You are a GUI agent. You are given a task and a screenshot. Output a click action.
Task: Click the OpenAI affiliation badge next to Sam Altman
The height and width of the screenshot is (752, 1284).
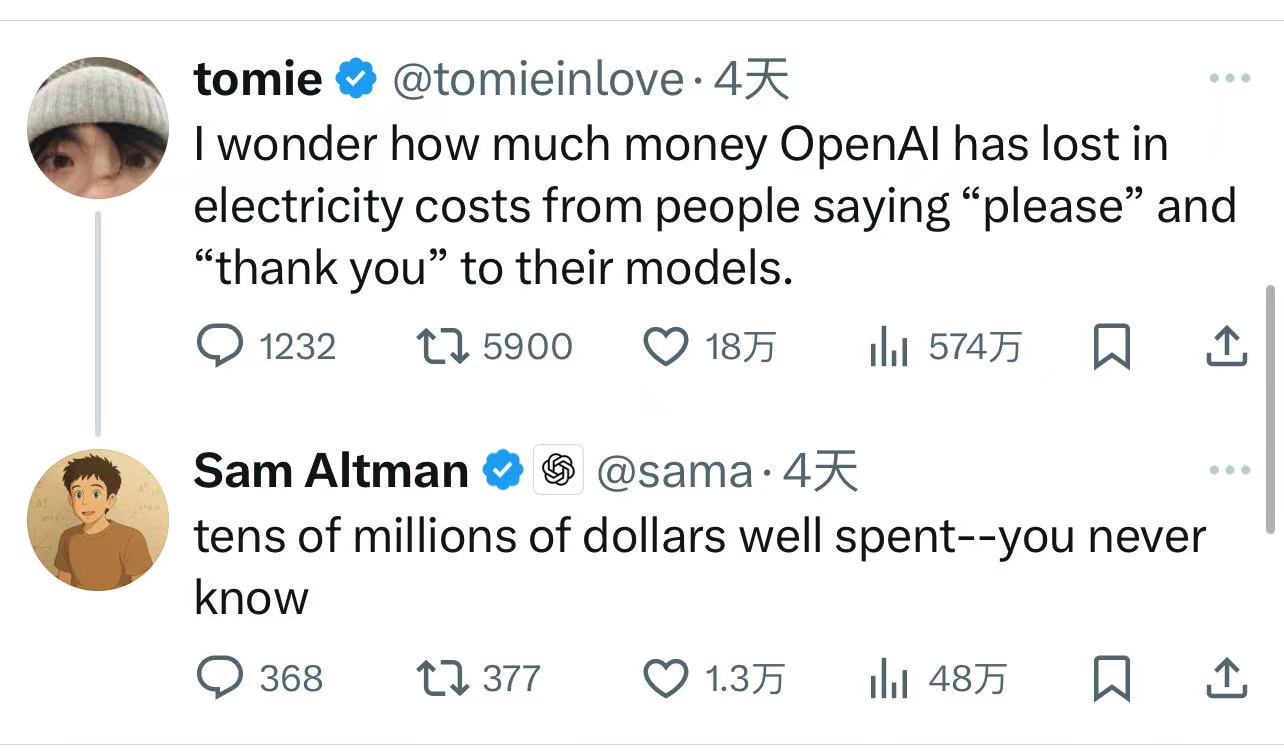[560, 470]
